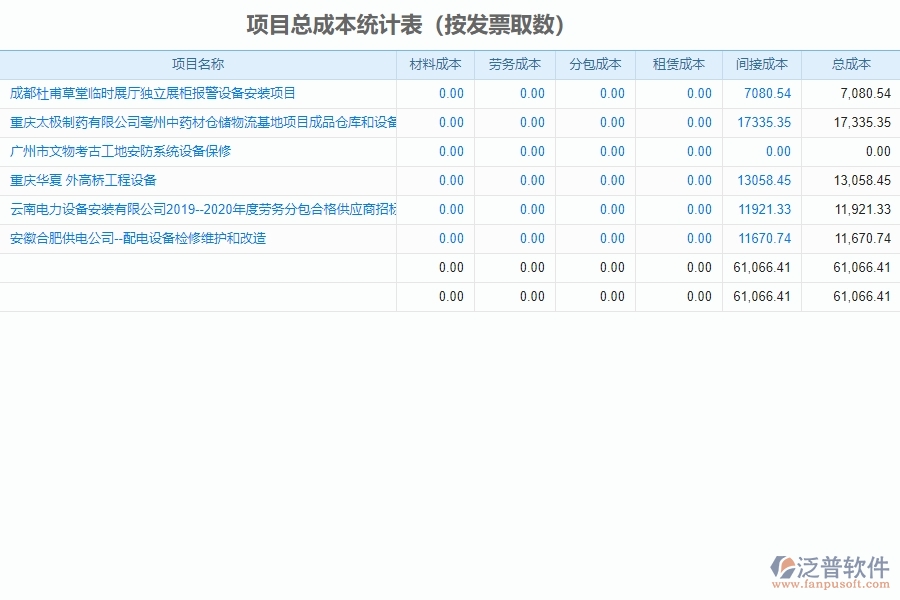Click indirect cost 11670.74 for Hefei project

click(x=765, y=238)
